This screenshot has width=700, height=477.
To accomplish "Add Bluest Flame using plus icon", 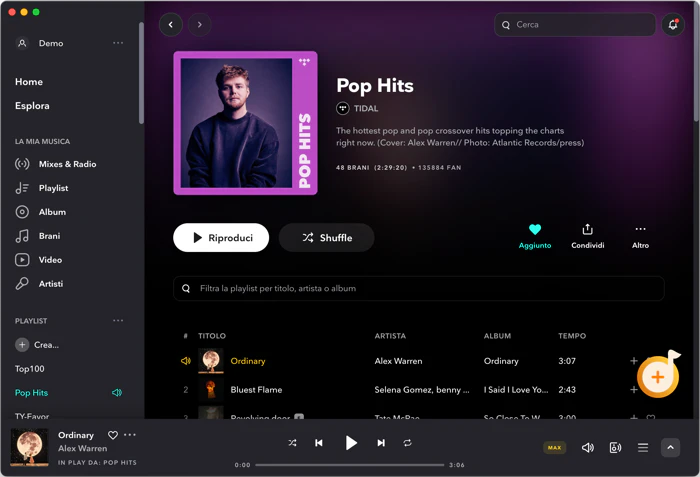I will 633,390.
